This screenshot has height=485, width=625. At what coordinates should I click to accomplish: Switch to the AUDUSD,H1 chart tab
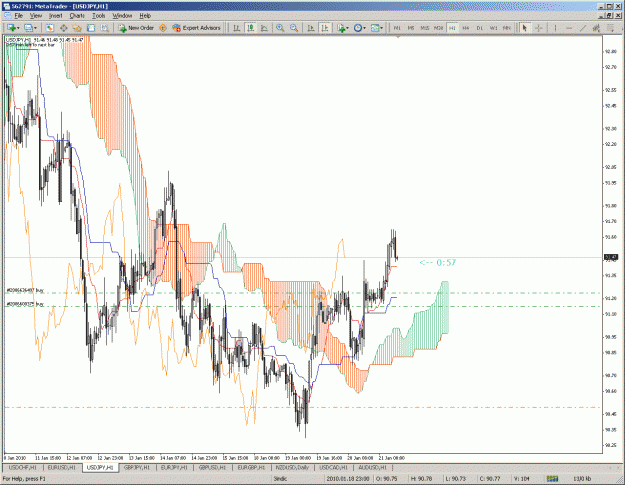(x=373, y=467)
